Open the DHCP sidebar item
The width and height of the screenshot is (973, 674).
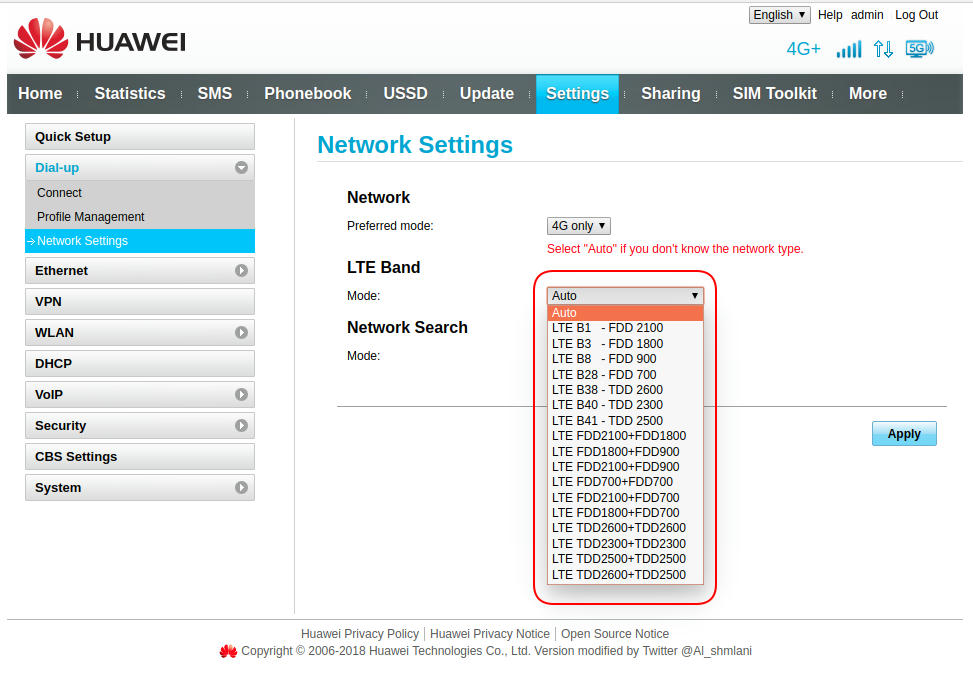tap(140, 364)
